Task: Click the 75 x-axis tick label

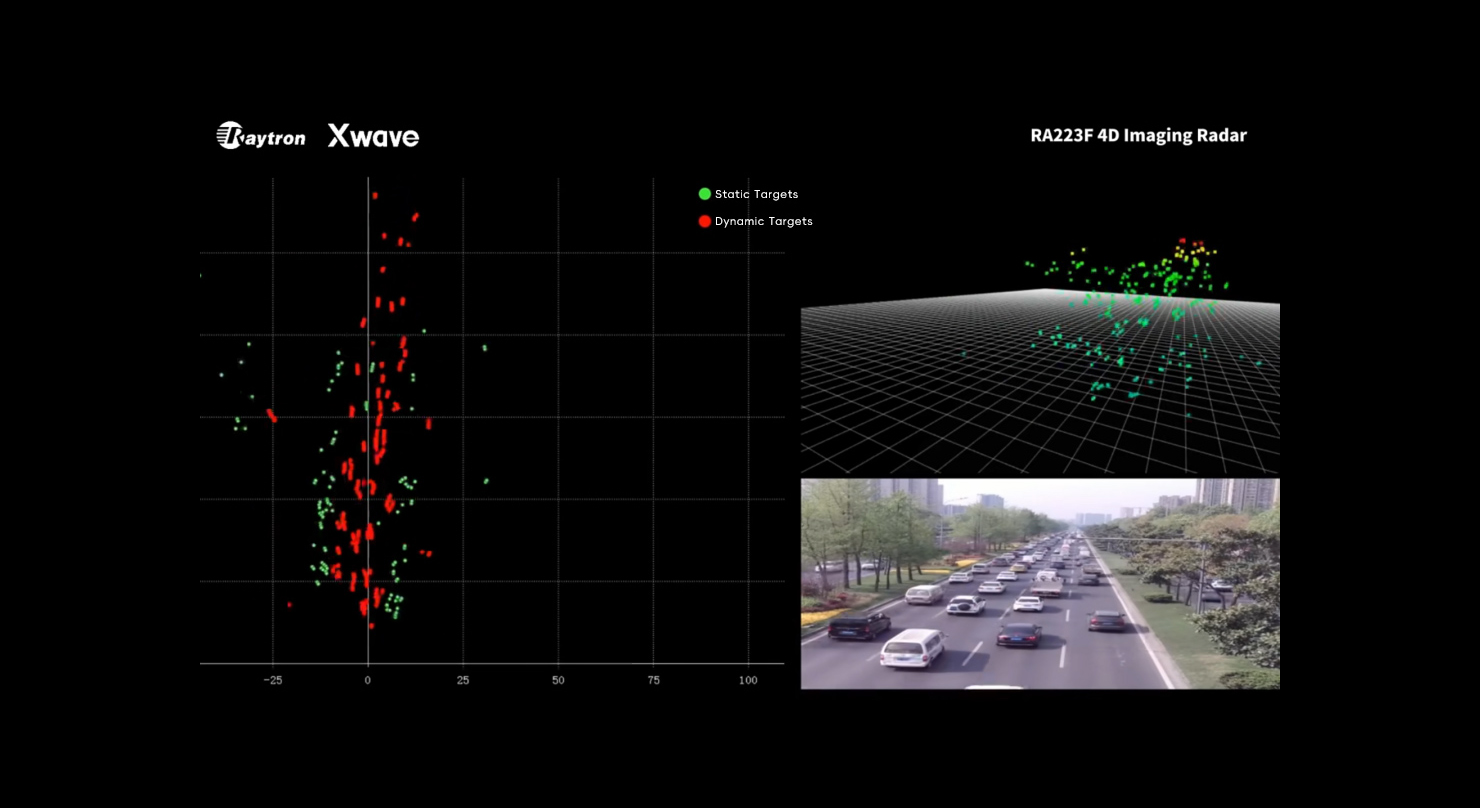Action: pyautogui.click(x=653, y=680)
